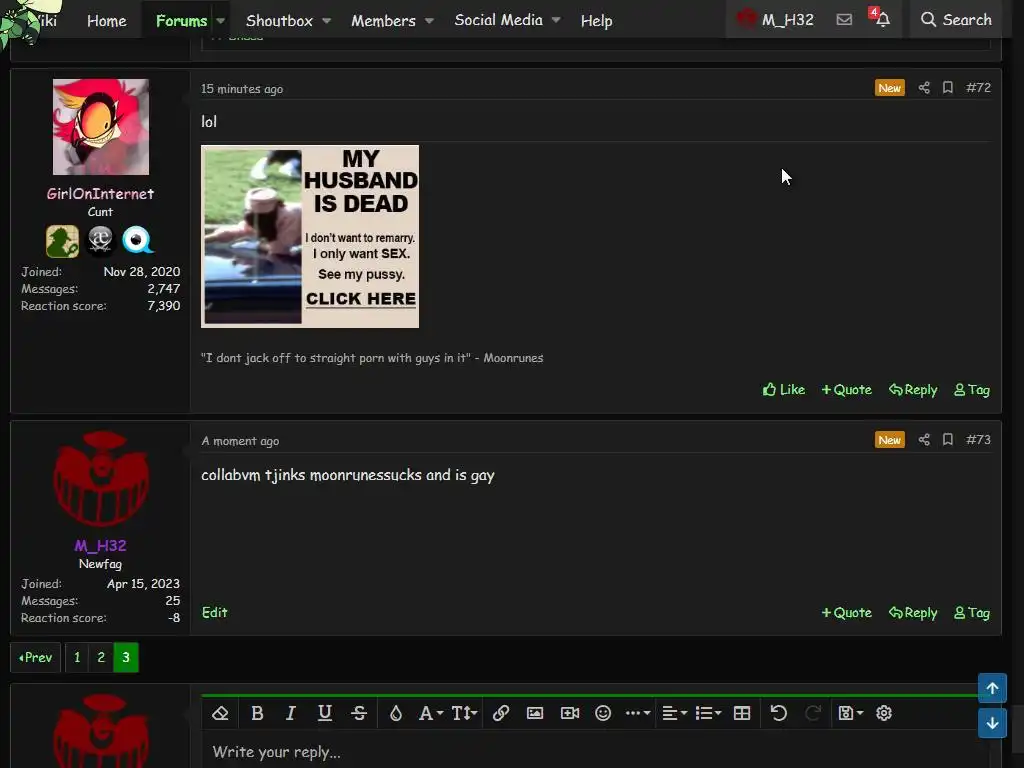The image size is (1024, 768).
Task: Jump to top with the up arrow button
Action: (992, 688)
